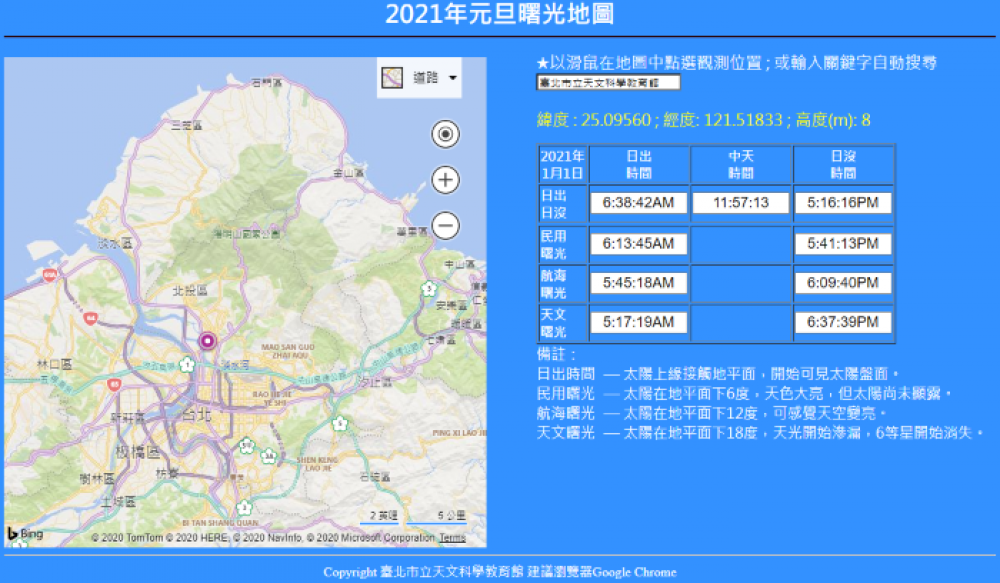Click the purple location pin marker
Image resolution: width=1000 pixels, height=583 pixels.
(208, 342)
